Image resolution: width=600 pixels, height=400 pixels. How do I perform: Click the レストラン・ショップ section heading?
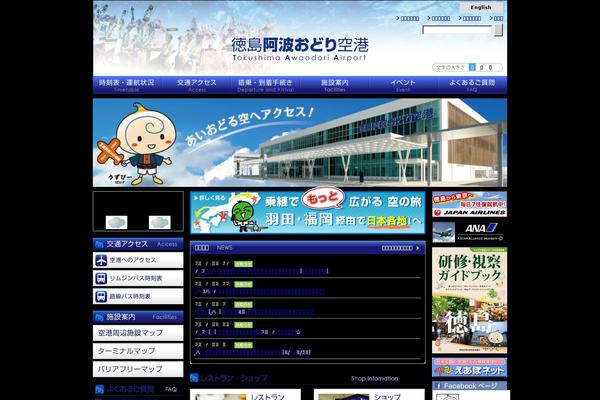coord(233,378)
